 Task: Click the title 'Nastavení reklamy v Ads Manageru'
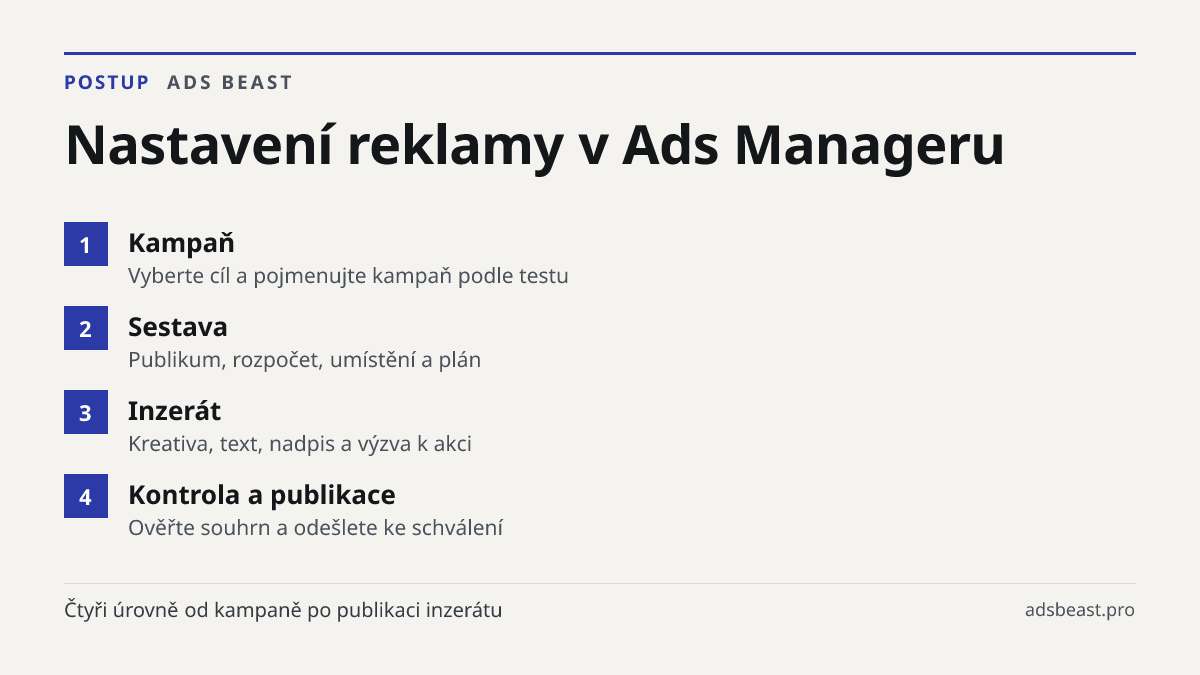coord(534,144)
